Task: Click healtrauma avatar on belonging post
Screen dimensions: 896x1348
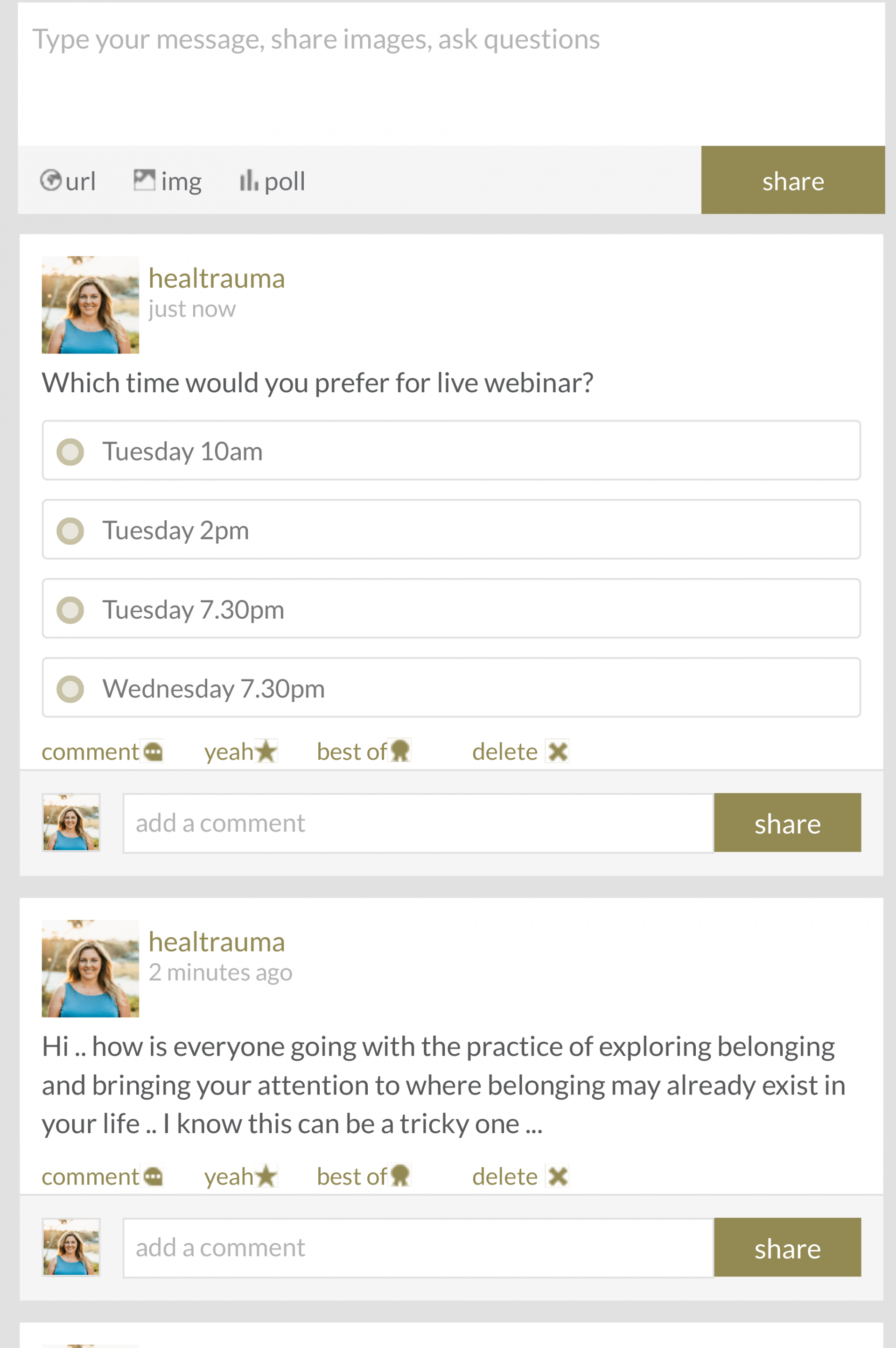Action: click(x=90, y=968)
